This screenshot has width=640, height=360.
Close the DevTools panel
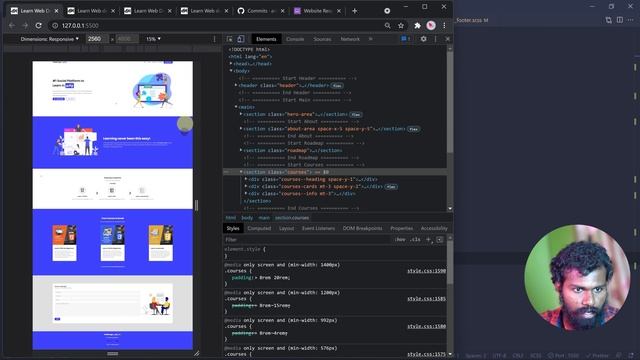pos(447,39)
